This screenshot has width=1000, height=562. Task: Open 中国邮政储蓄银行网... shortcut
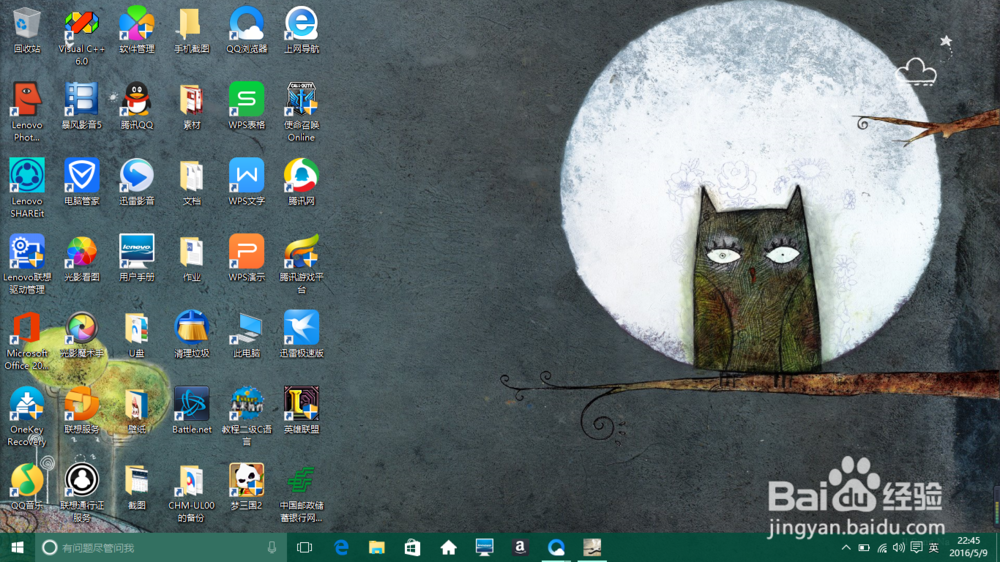tap(301, 492)
